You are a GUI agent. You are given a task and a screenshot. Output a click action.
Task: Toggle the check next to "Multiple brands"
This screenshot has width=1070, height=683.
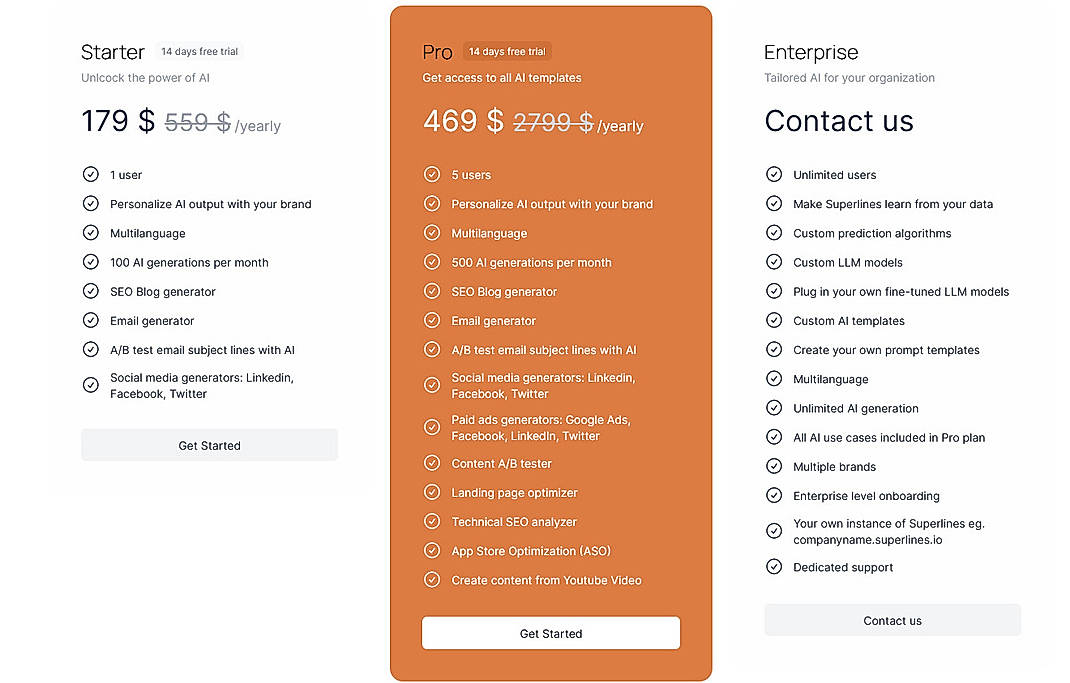tap(774, 466)
